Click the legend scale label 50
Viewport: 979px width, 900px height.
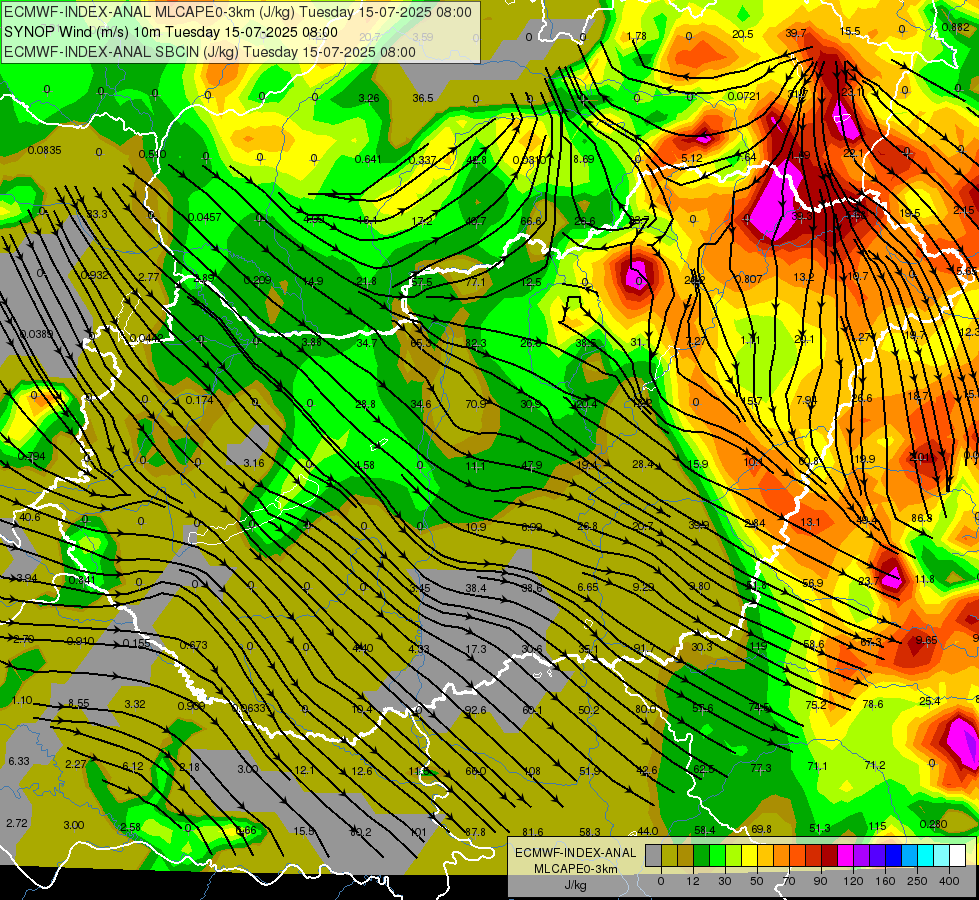[x=757, y=881]
